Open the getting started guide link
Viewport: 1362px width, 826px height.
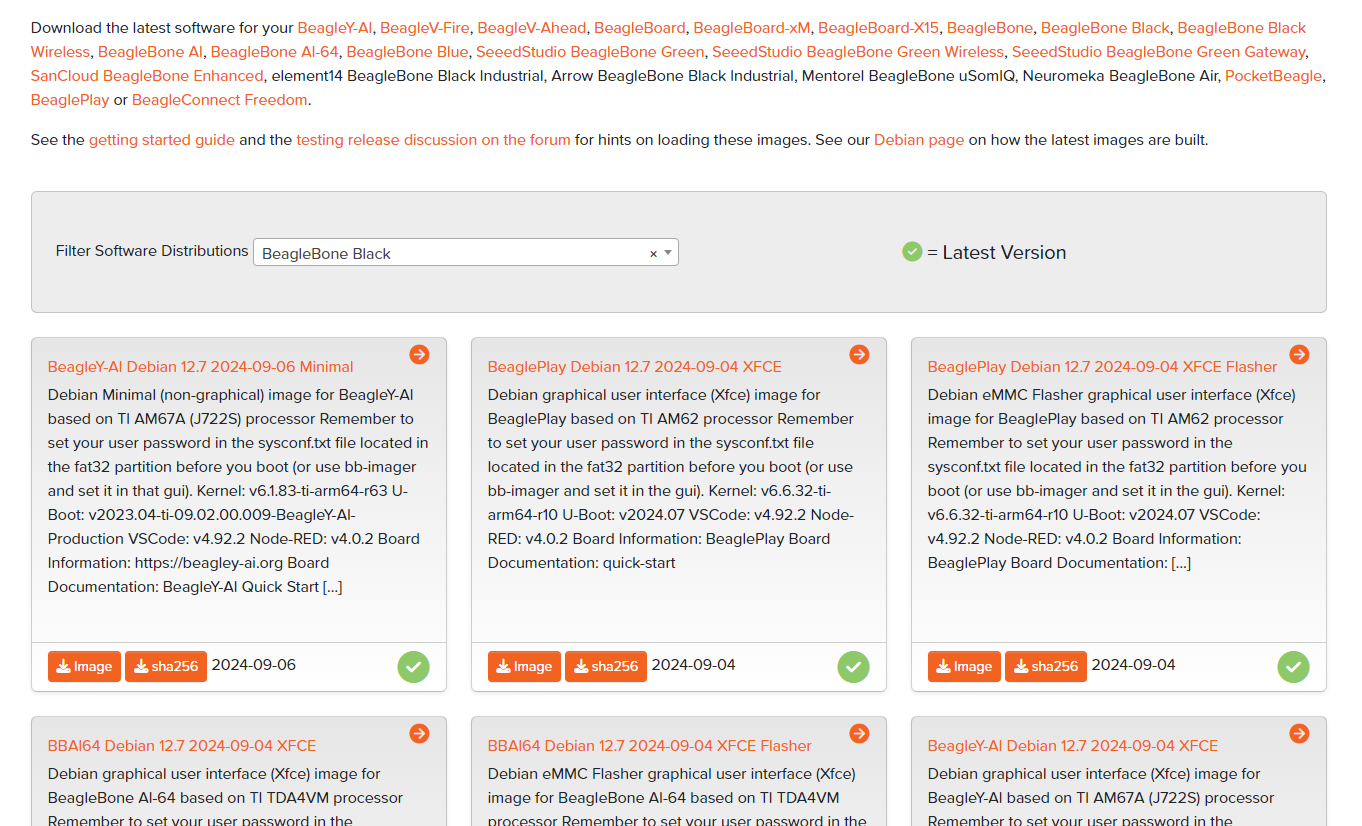pyautogui.click(x=162, y=140)
